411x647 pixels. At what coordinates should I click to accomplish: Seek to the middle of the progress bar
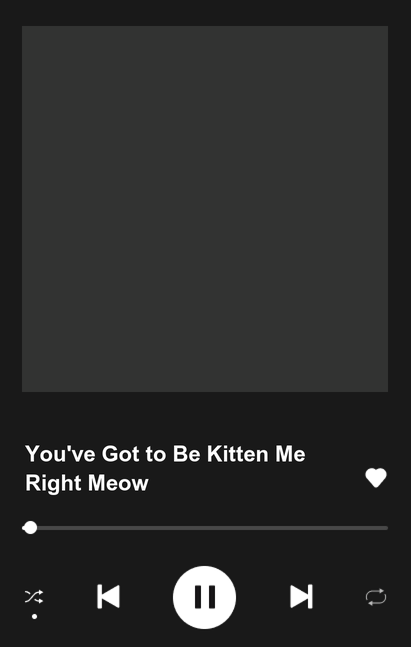pyautogui.click(x=205, y=528)
